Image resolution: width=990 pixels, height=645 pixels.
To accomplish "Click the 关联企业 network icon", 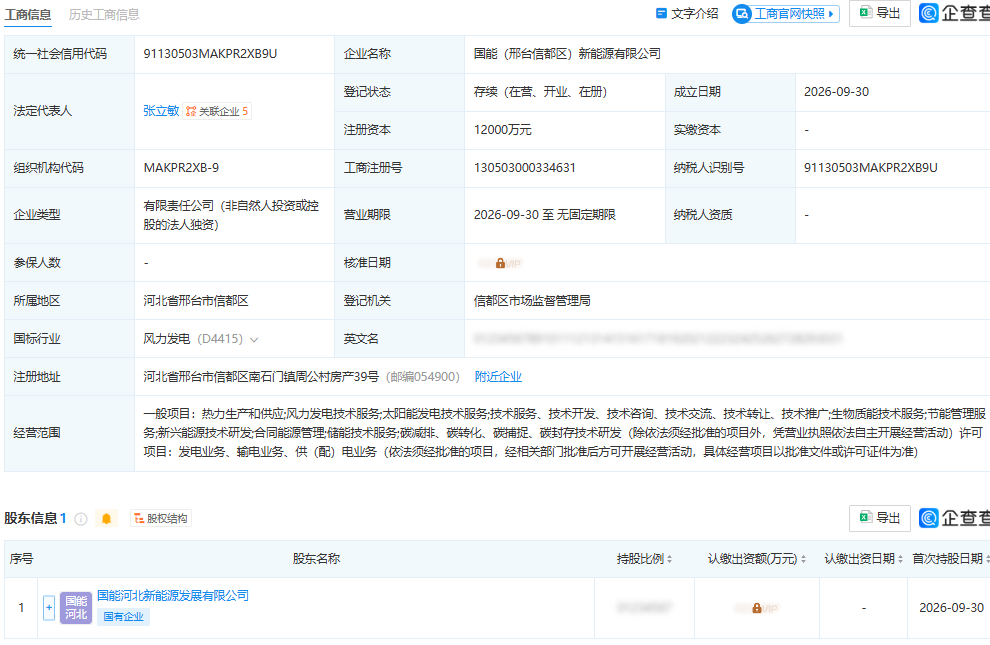I will pos(191,111).
